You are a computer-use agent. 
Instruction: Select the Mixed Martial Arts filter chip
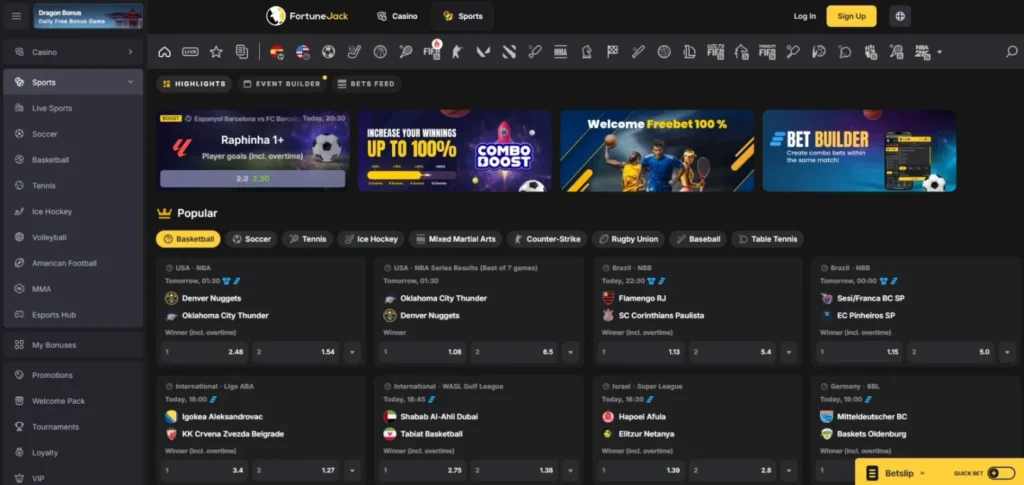point(455,239)
